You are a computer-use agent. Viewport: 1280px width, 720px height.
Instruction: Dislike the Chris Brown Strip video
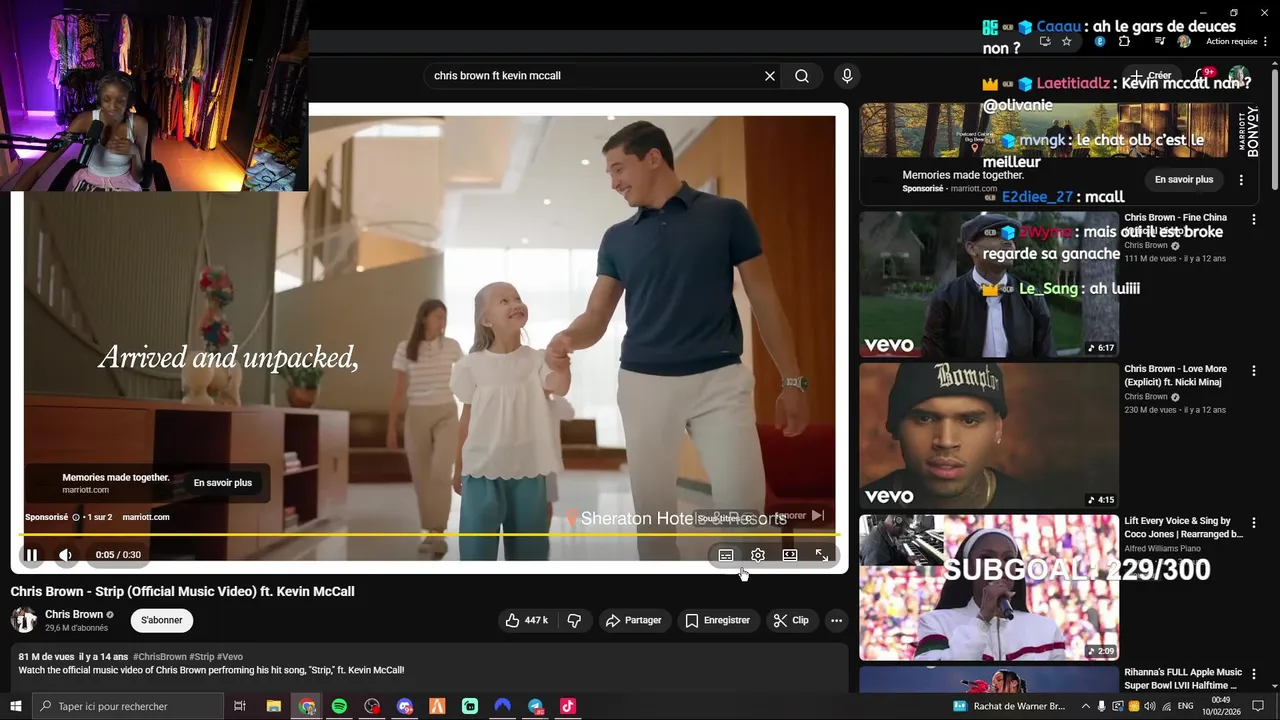tap(574, 620)
